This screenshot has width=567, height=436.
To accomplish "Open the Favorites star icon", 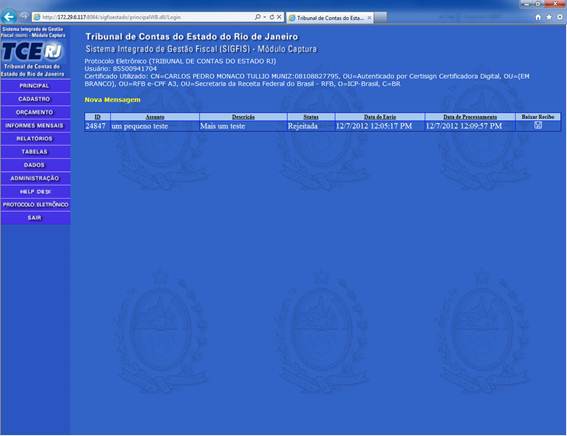I will tap(549, 17).
